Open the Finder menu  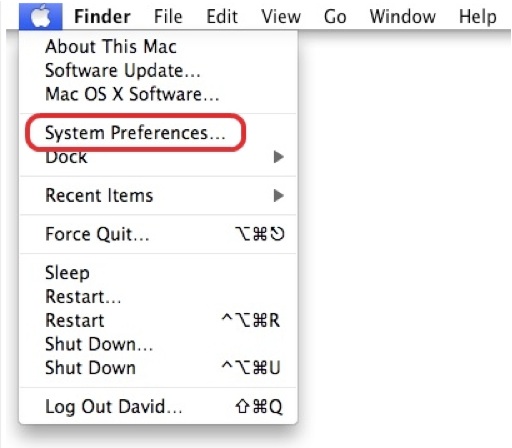[102, 16]
